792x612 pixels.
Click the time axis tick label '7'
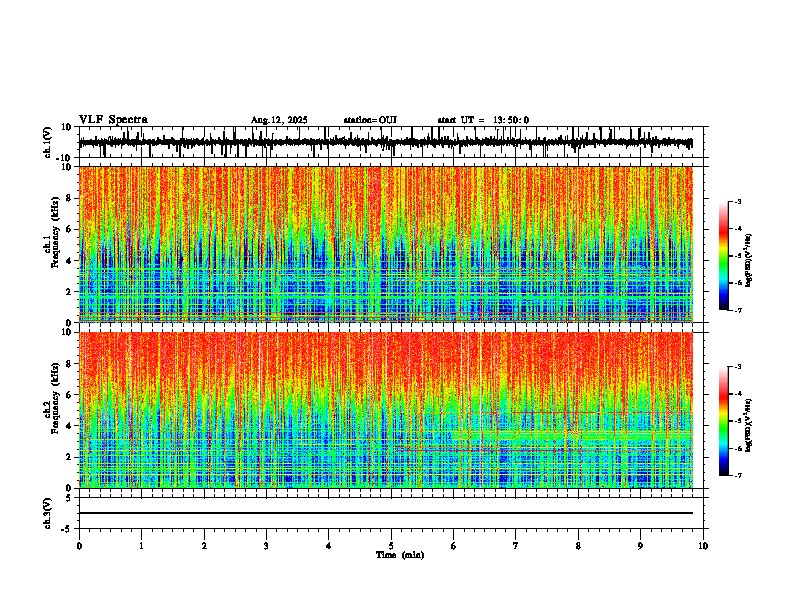coord(516,546)
